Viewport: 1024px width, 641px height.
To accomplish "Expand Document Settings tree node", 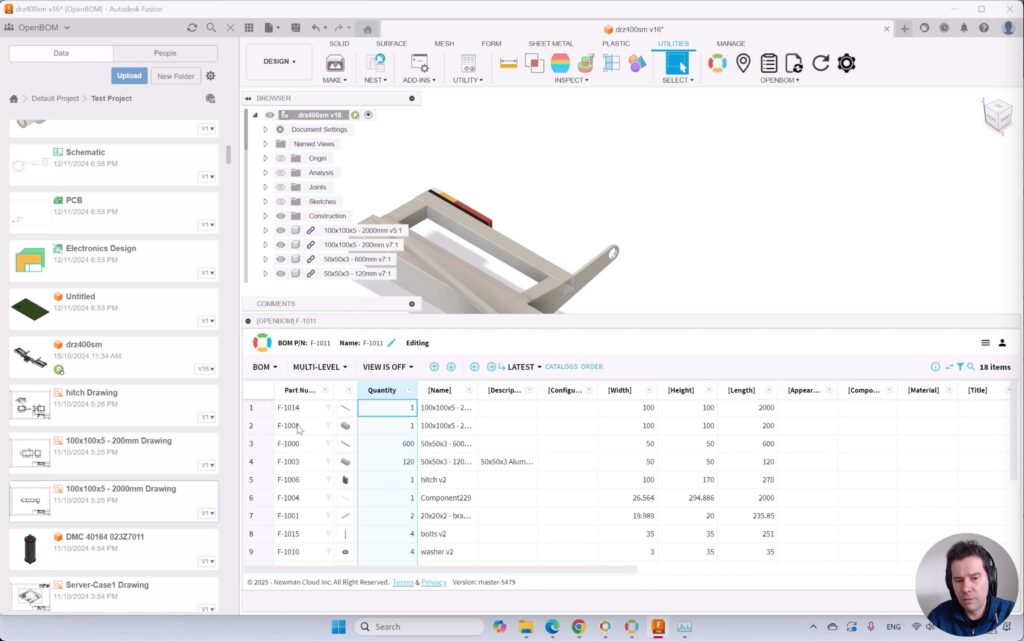I will (x=265, y=129).
